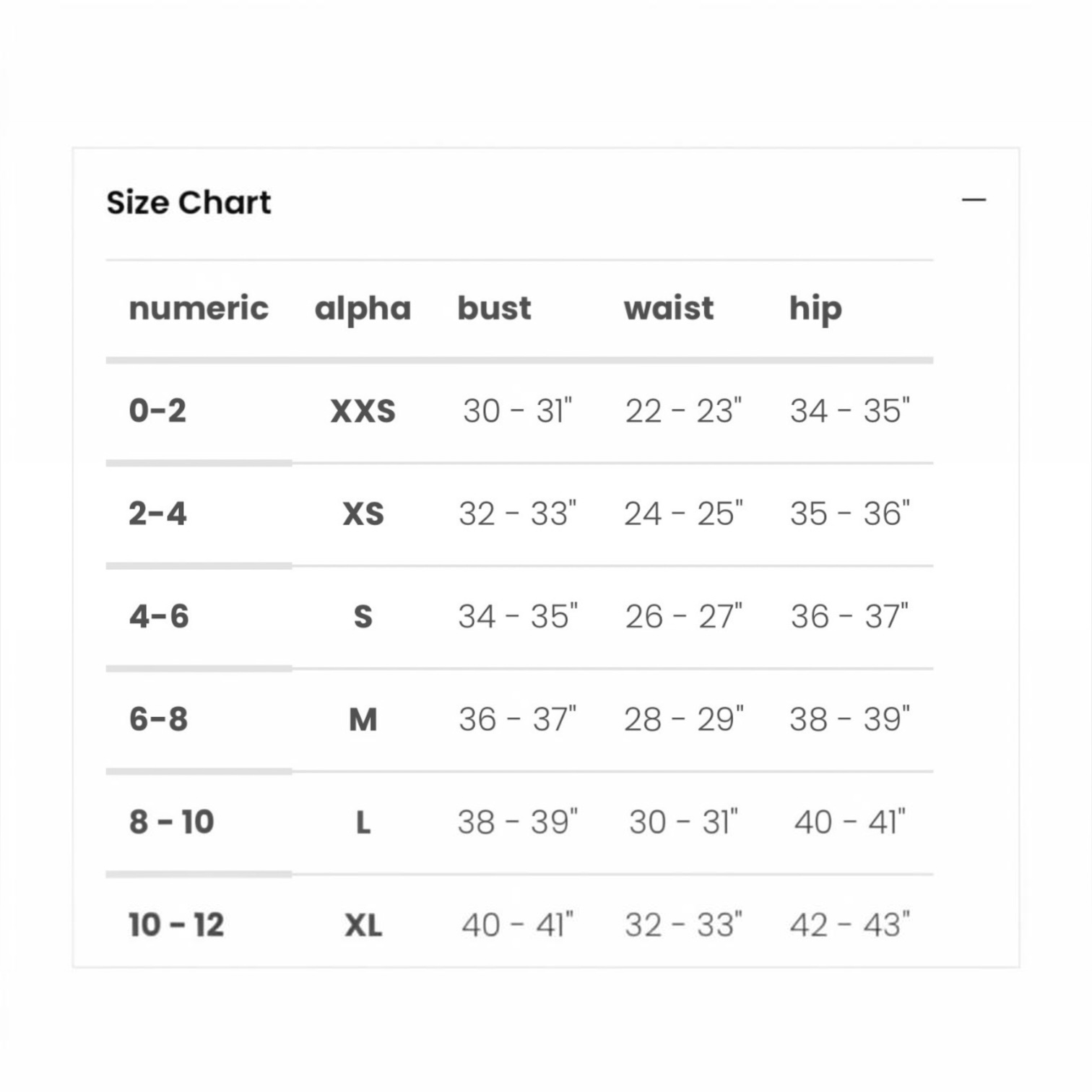
Task: Select the XXS alpha size
Action: 363,412
